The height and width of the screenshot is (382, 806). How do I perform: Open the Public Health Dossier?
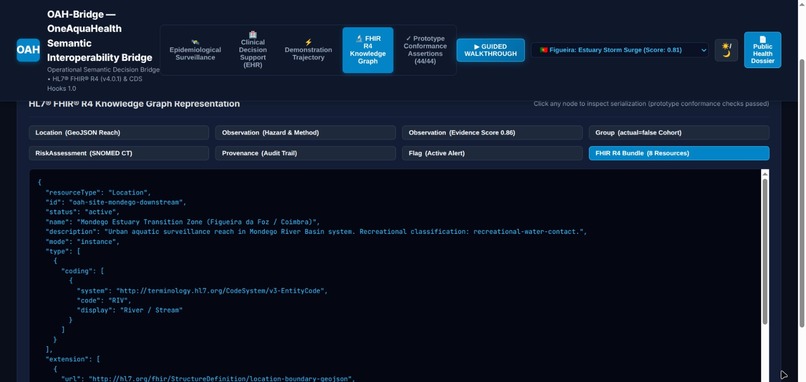click(x=762, y=50)
